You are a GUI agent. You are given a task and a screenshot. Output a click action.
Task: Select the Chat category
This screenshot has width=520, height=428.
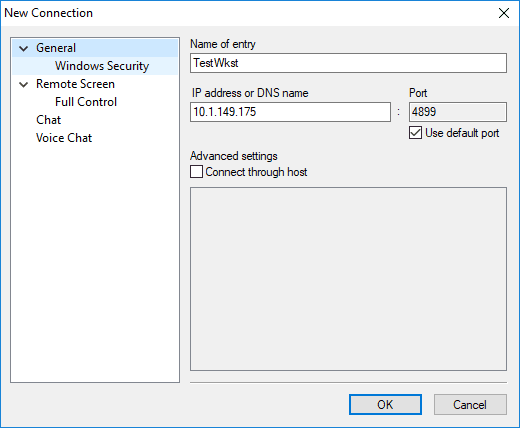49,120
